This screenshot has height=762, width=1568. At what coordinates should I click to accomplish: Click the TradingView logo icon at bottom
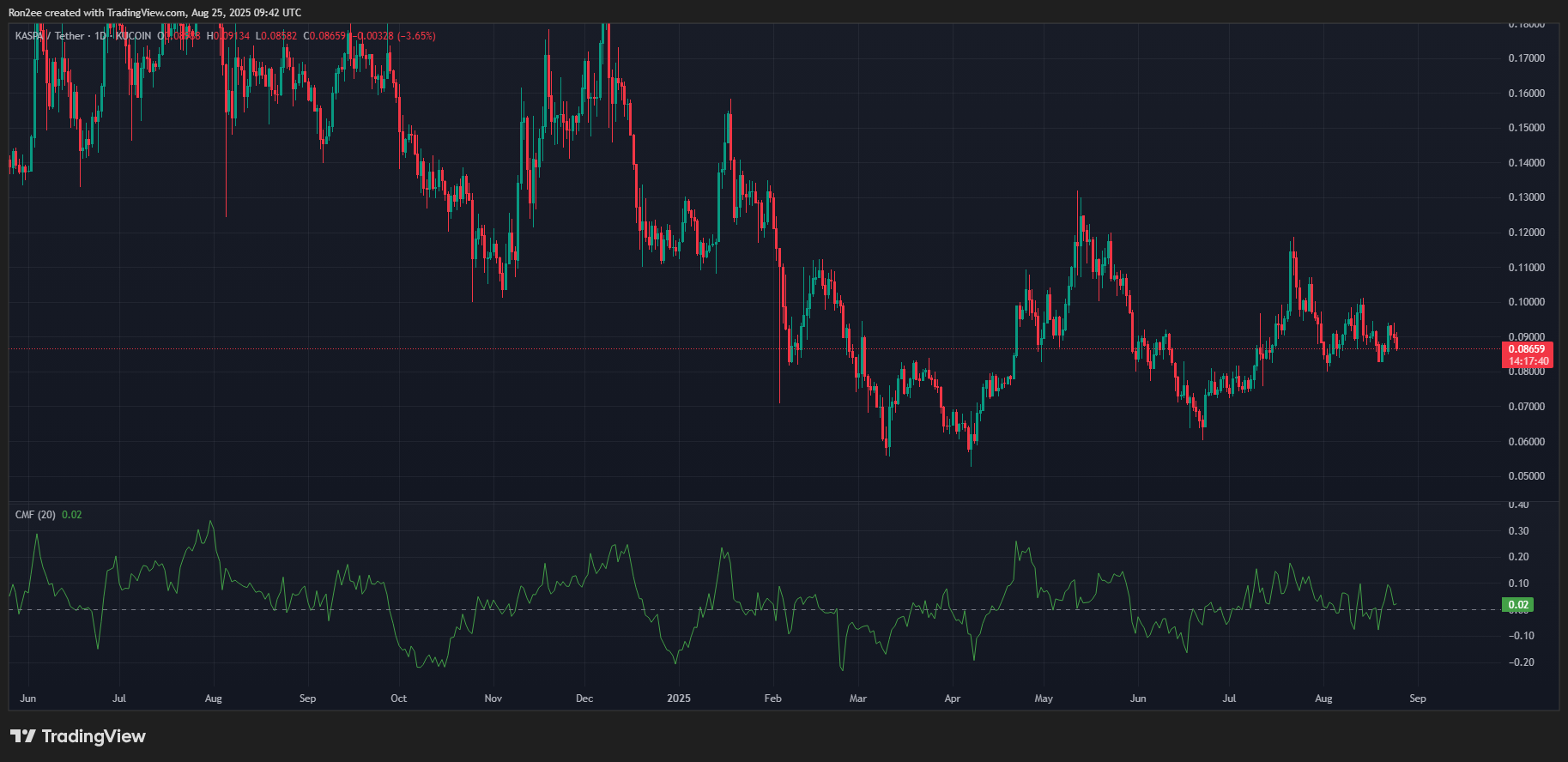click(x=23, y=736)
